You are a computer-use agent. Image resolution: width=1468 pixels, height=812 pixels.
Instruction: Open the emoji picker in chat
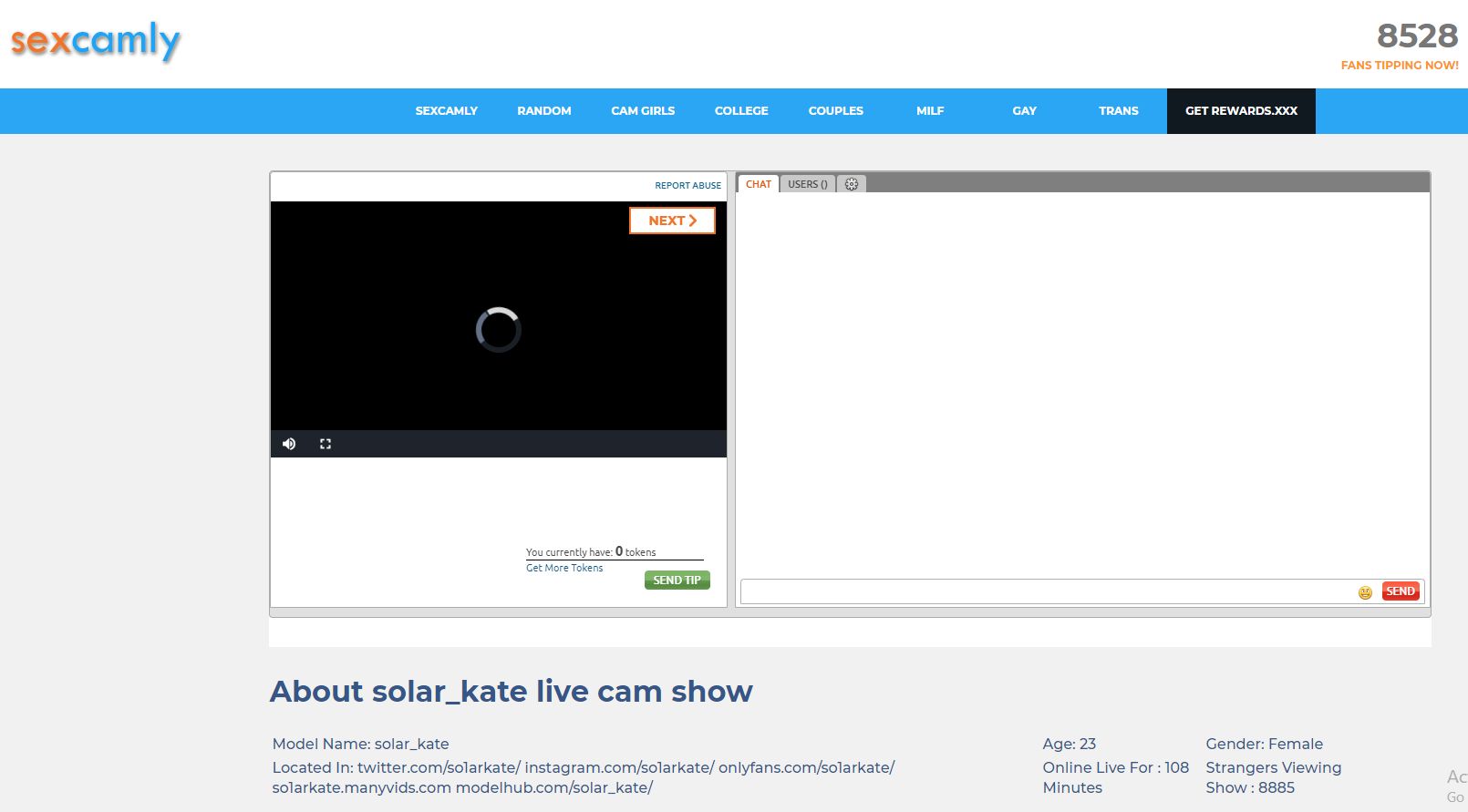1365,592
